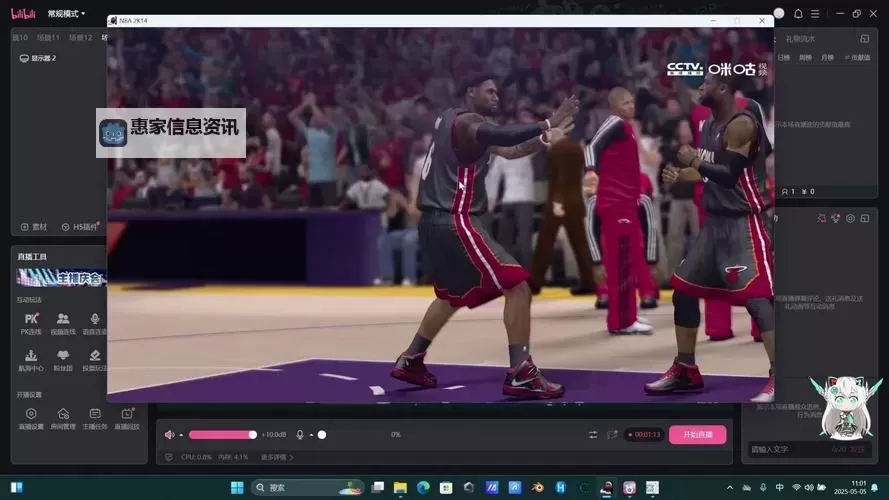Expand the microphone device arrow
Screen dimensions: 889x500
(x=311, y=435)
